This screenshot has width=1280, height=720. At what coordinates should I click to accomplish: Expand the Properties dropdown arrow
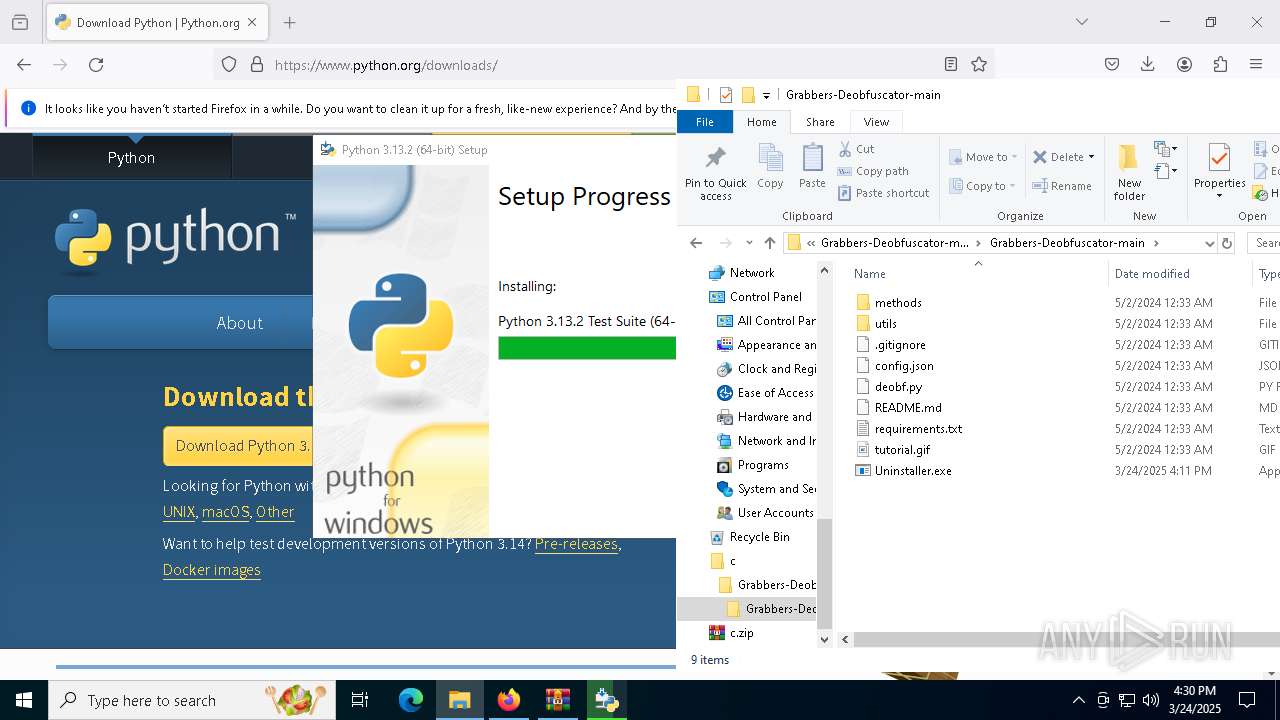(x=1219, y=196)
